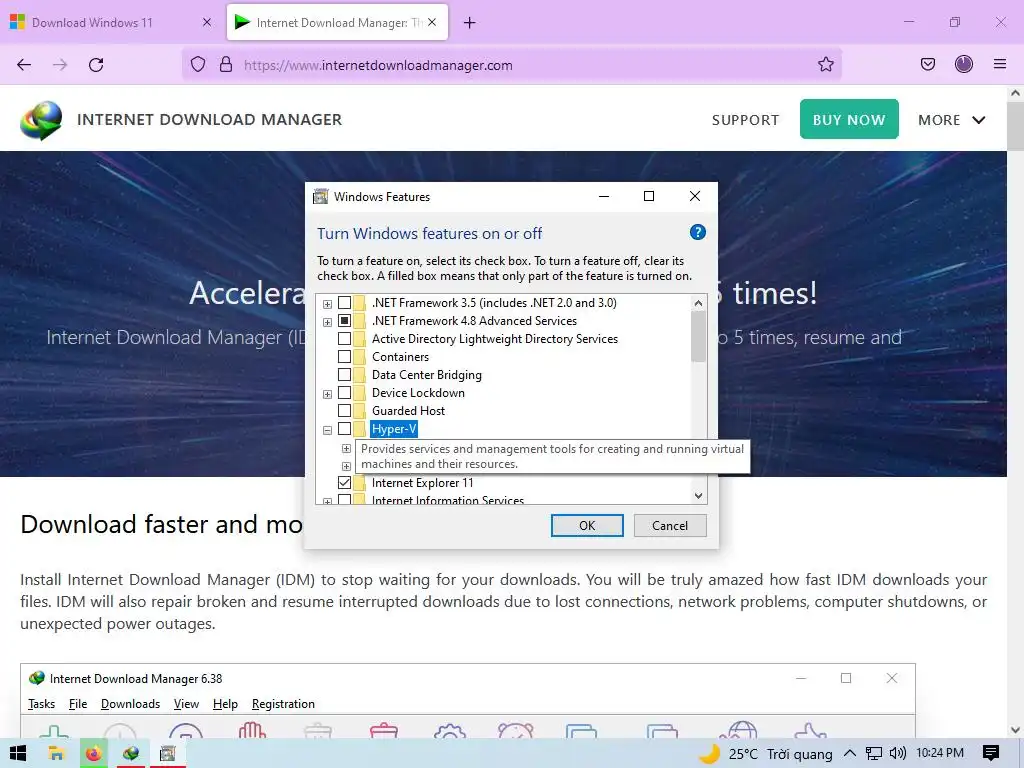
Task: Go back to the previous page
Action: coord(24,65)
